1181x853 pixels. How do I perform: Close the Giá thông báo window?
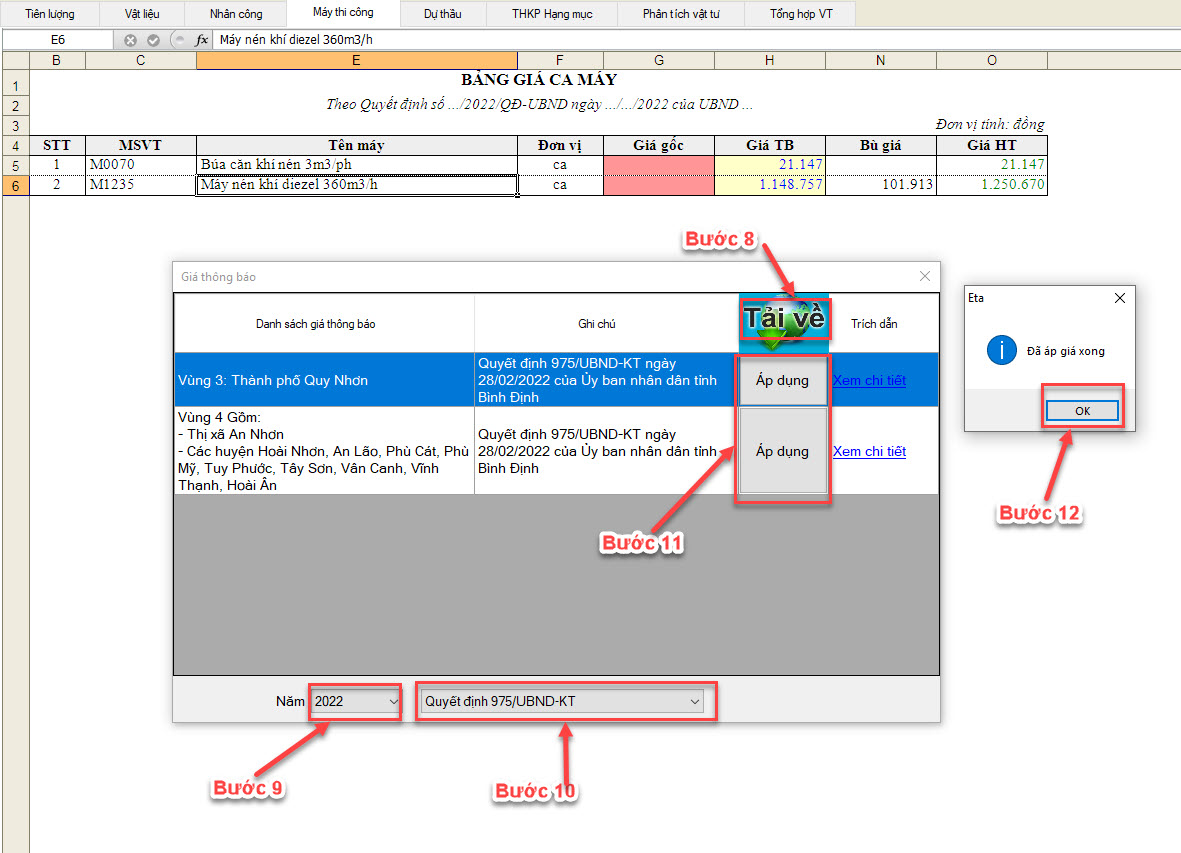[925, 276]
